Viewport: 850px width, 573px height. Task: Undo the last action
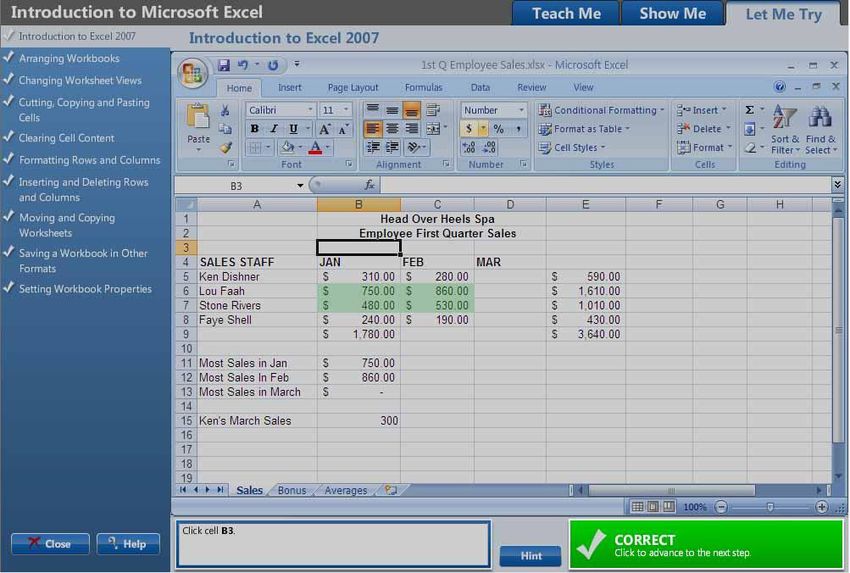coord(242,65)
